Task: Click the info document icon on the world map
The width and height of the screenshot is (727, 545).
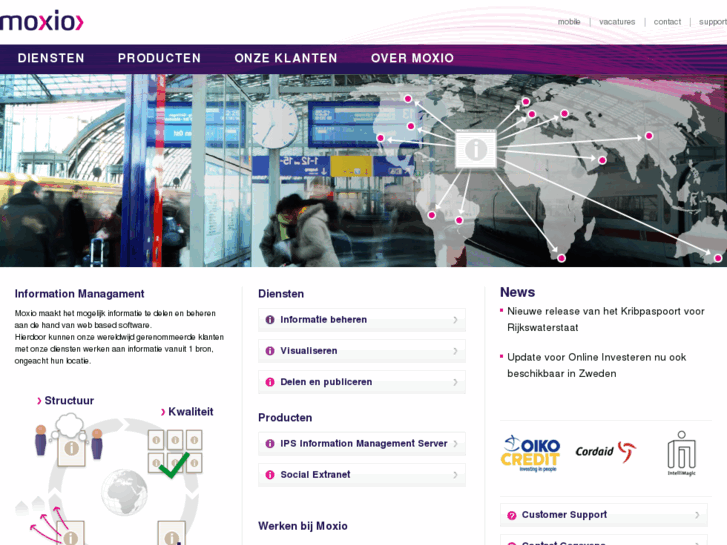Action: point(476,149)
